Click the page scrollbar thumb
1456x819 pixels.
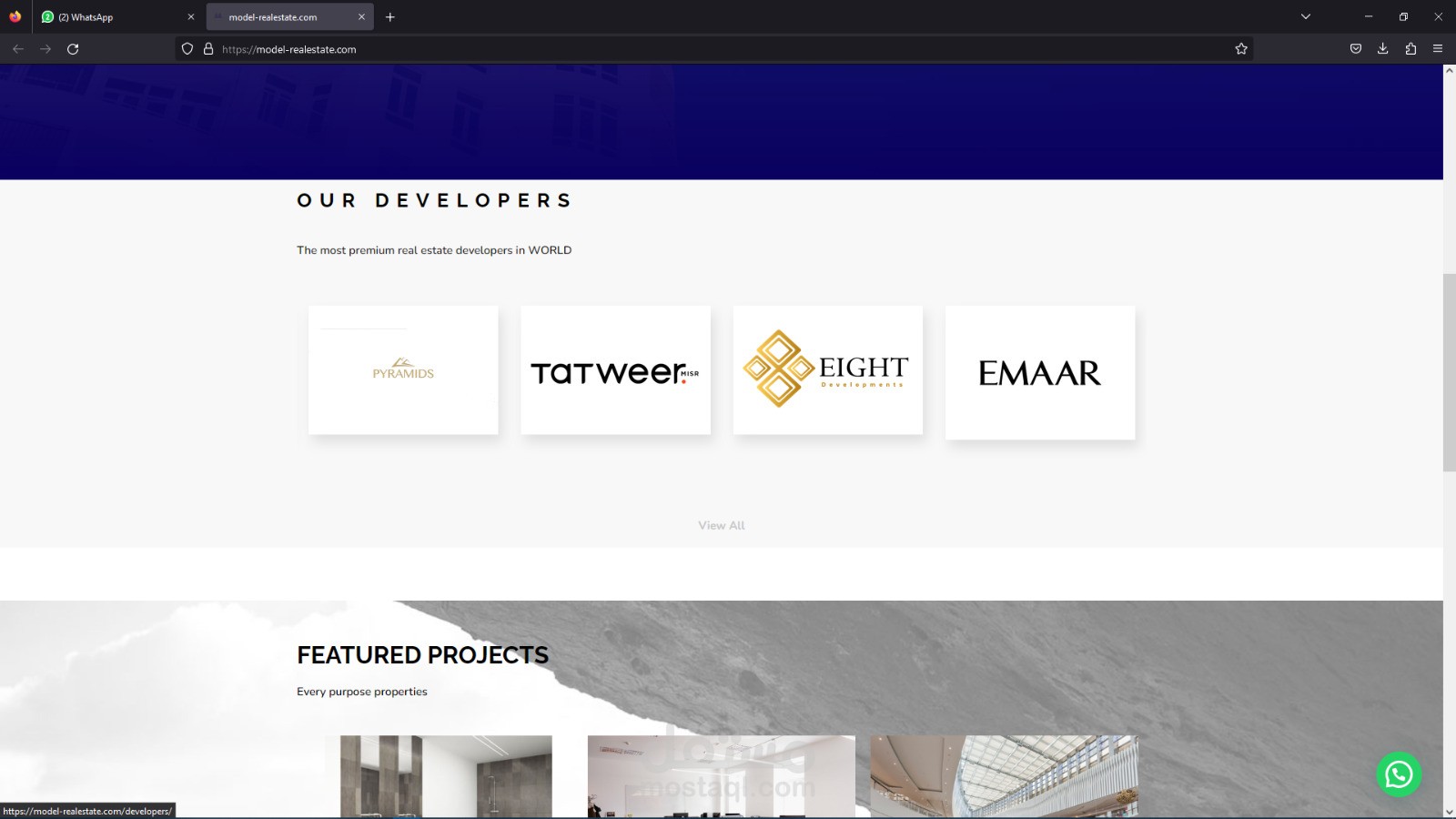tap(1450, 372)
